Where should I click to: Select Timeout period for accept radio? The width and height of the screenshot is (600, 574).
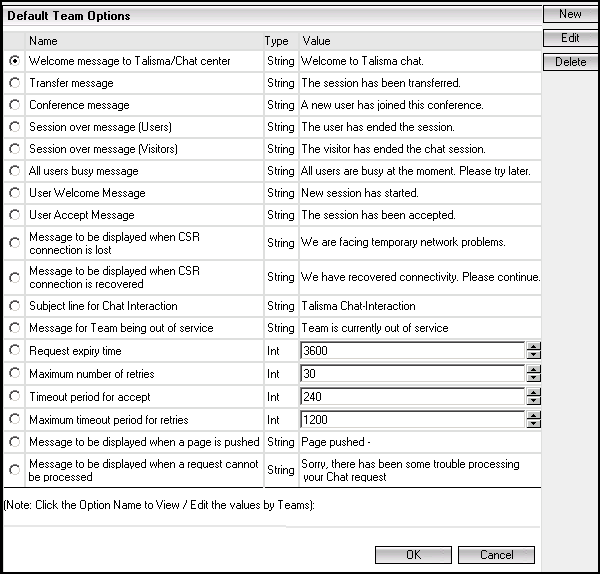tap(15, 396)
